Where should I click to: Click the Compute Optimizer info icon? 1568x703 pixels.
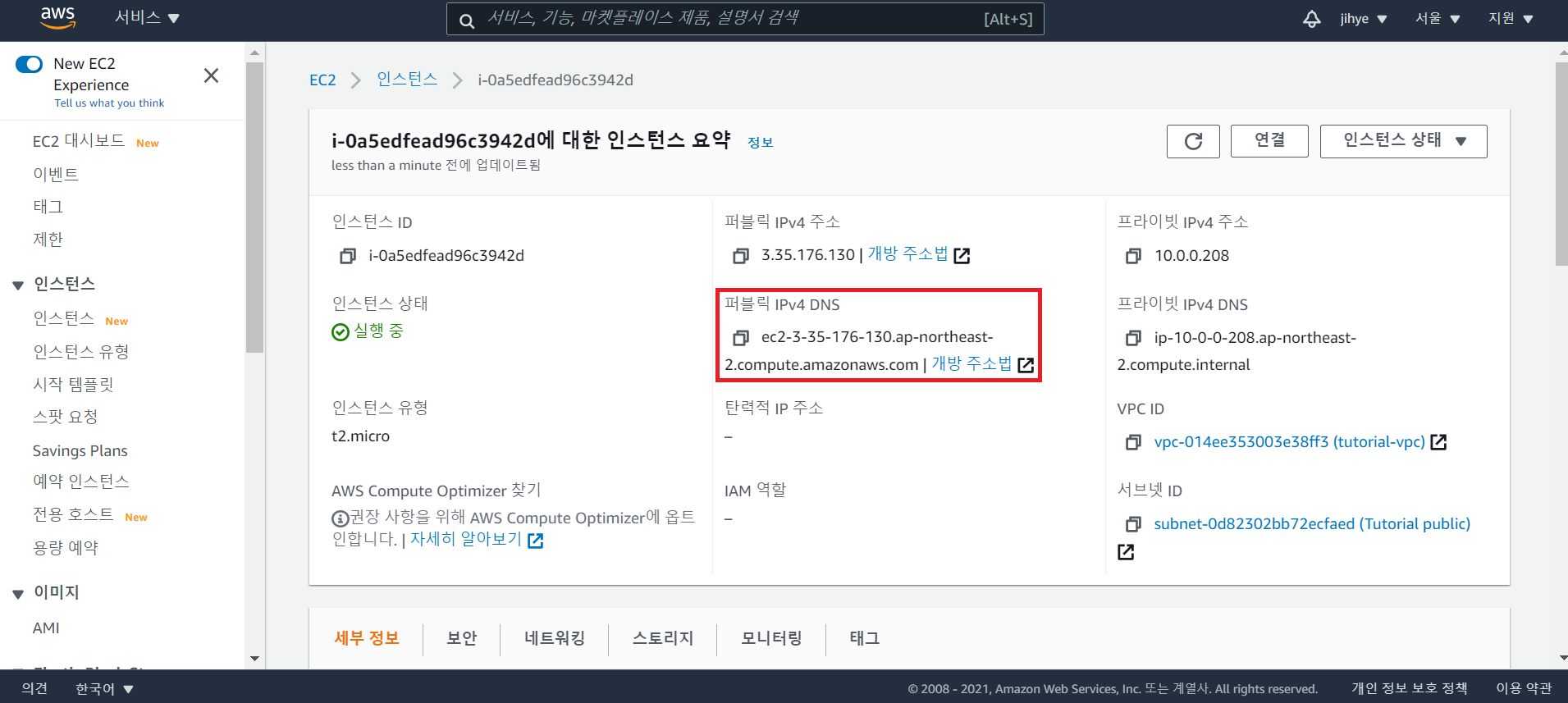340,518
